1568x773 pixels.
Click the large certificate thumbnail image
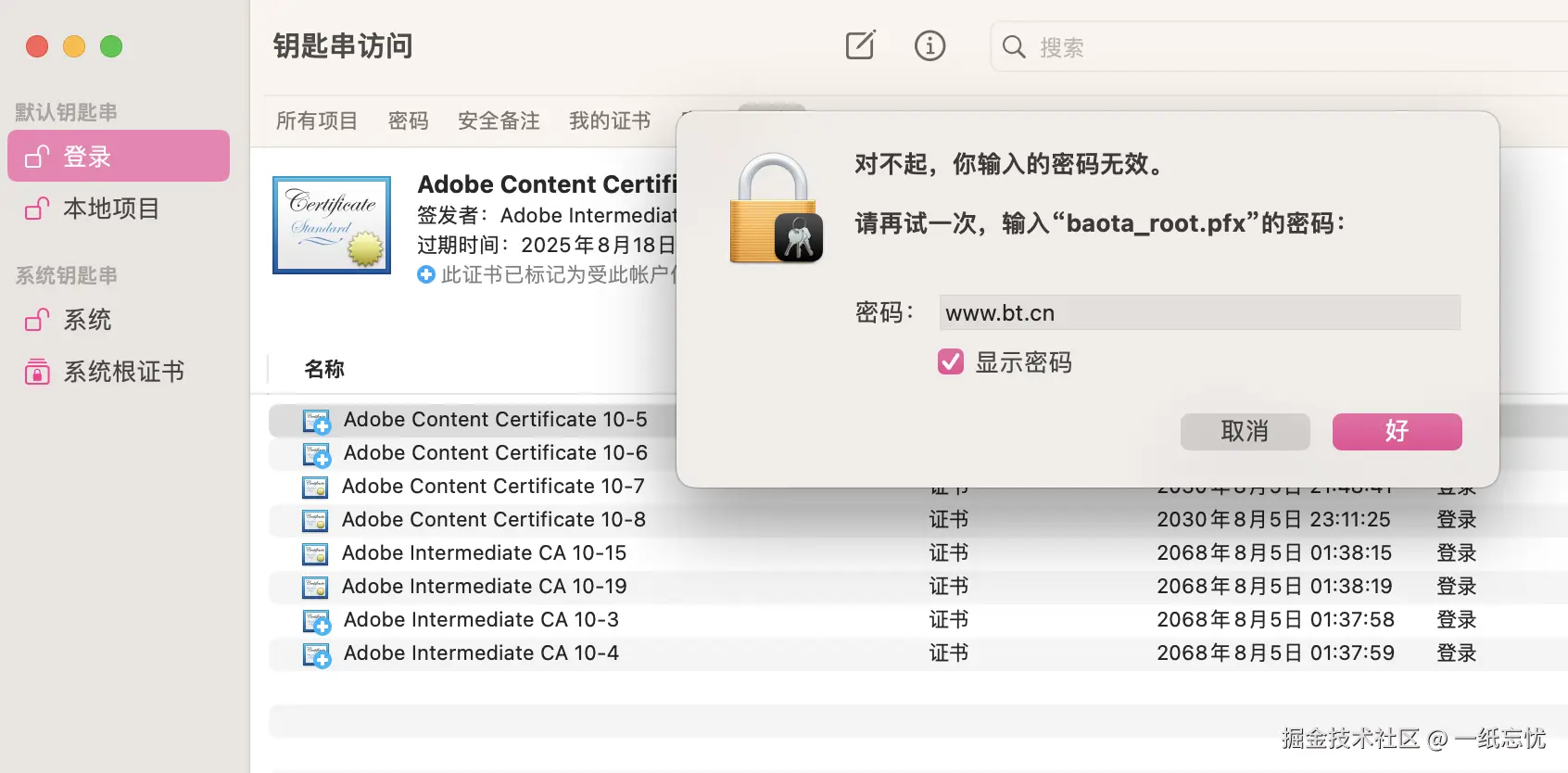332,225
